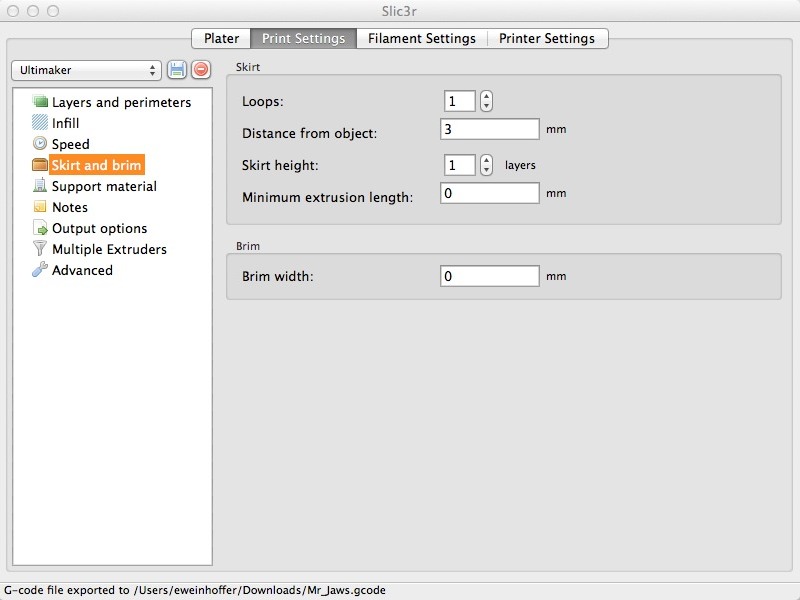Viewport: 800px width, 600px height.
Task: Click the Skirt group heading
Action: [248, 67]
